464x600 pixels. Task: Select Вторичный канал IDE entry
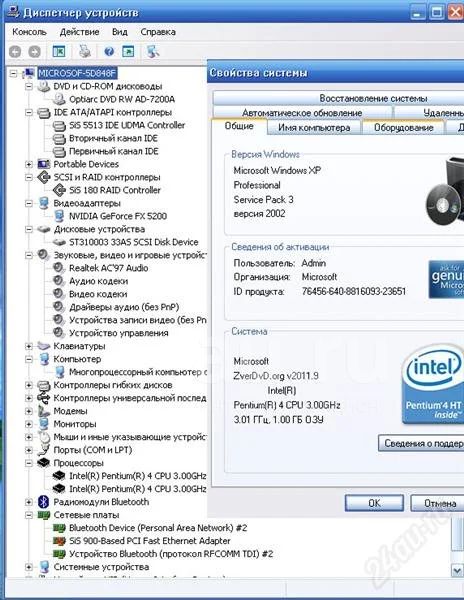pyautogui.click(x=113, y=139)
